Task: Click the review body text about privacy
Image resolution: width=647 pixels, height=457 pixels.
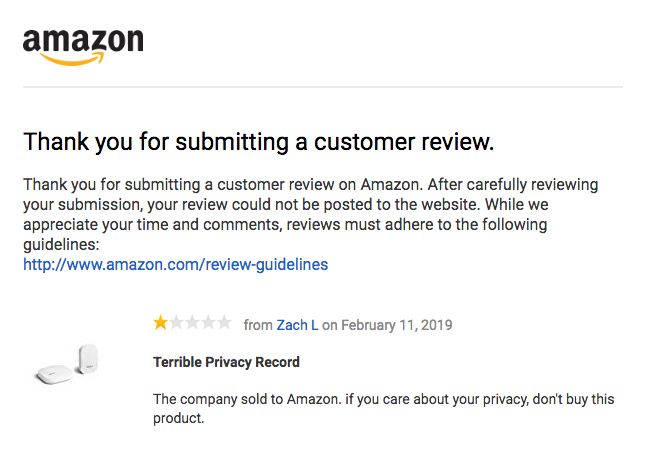Action: pyautogui.click(x=383, y=408)
